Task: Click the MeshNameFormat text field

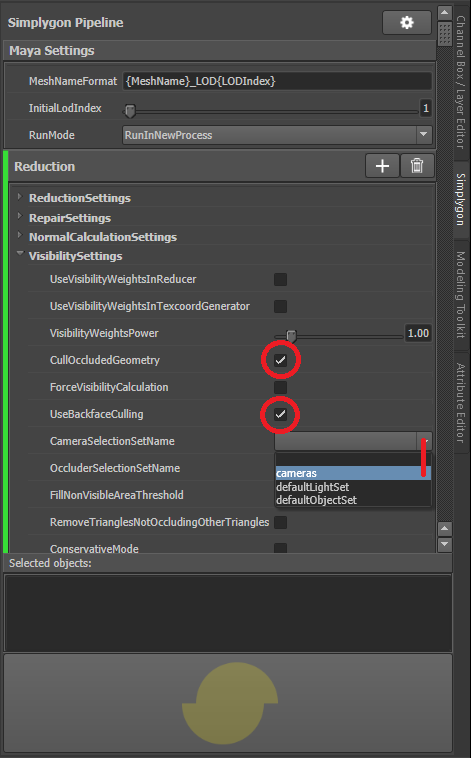Action: (x=277, y=81)
